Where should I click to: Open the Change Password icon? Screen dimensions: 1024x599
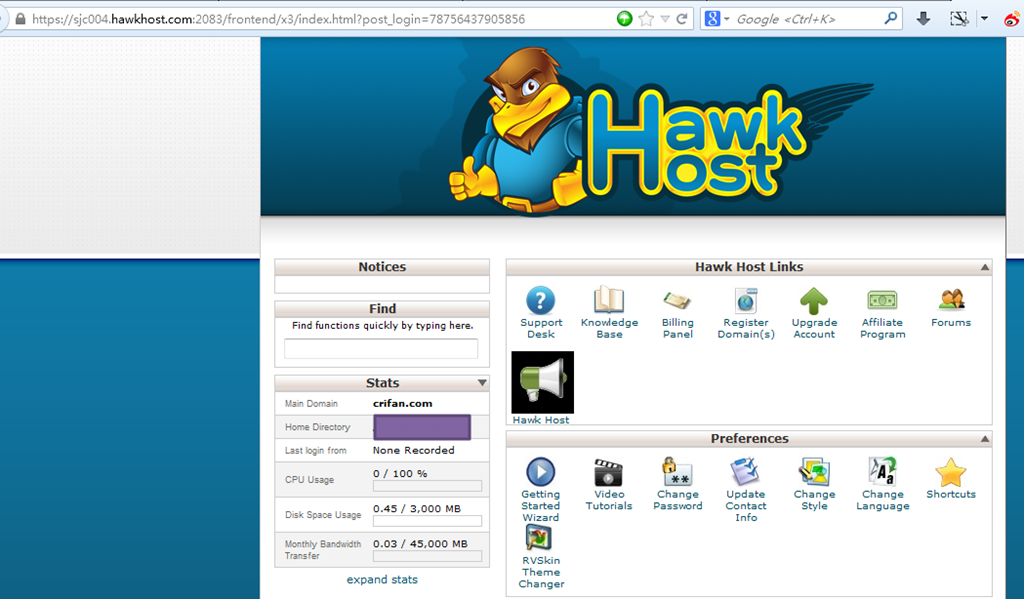tap(677, 472)
